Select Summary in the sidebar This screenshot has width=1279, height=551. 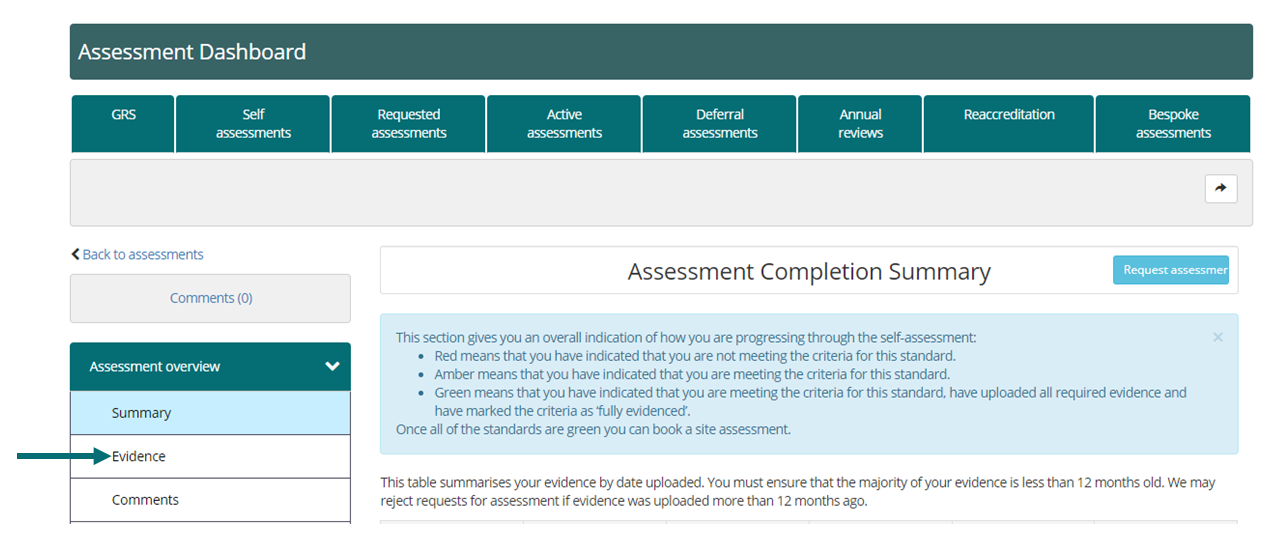141,413
